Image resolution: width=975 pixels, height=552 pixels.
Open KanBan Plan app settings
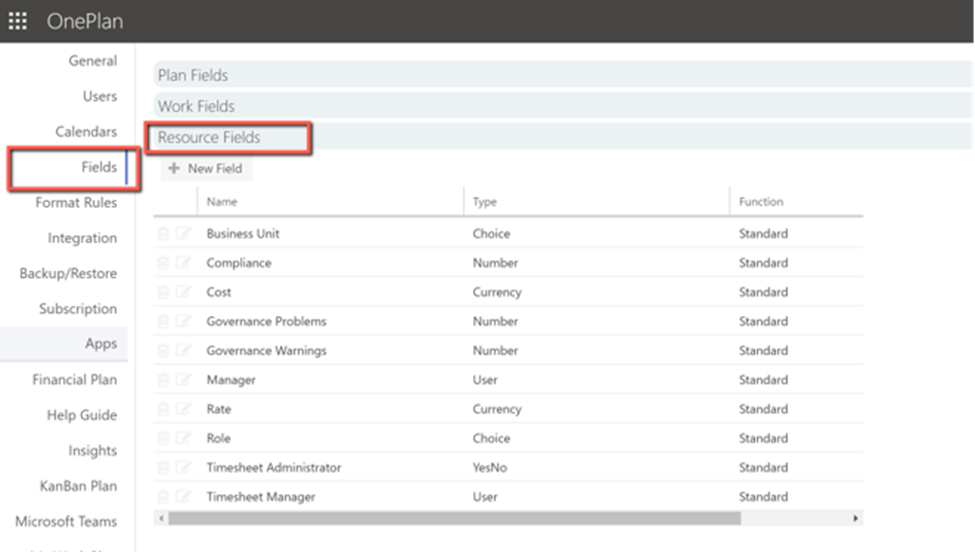(78, 486)
